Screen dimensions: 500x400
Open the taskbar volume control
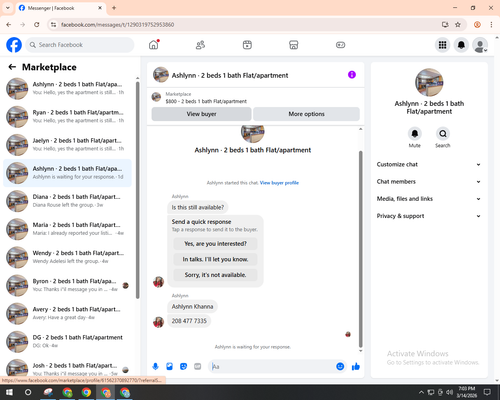pyautogui.click(x=449, y=392)
